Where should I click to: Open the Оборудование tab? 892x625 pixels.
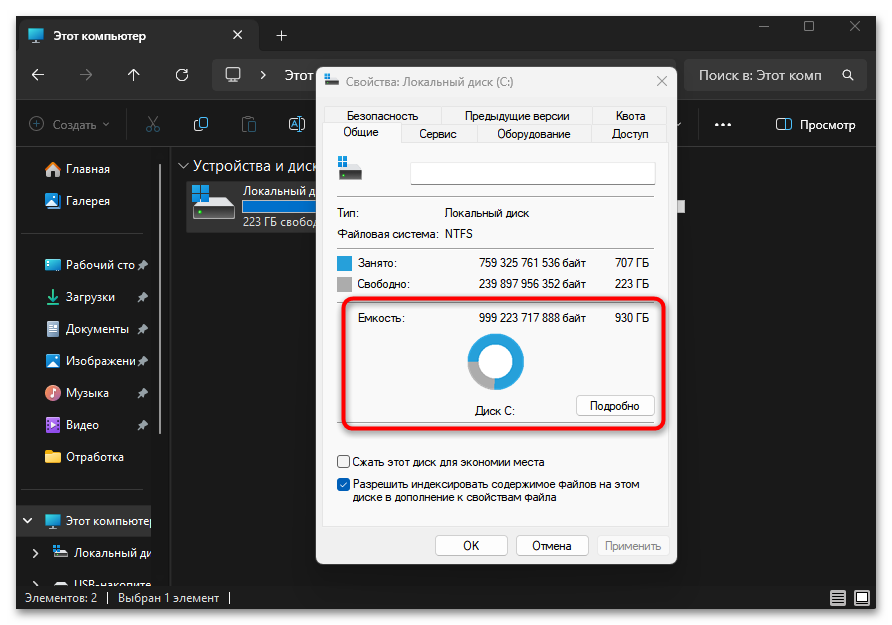click(x=534, y=134)
